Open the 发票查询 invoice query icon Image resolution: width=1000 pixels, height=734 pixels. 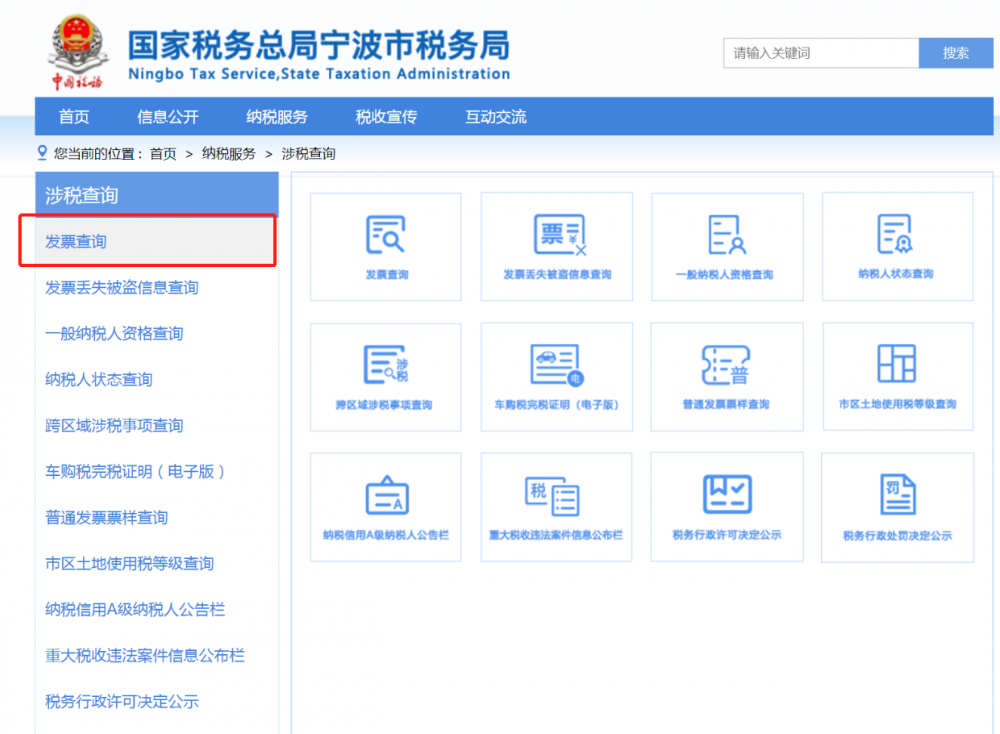point(385,246)
